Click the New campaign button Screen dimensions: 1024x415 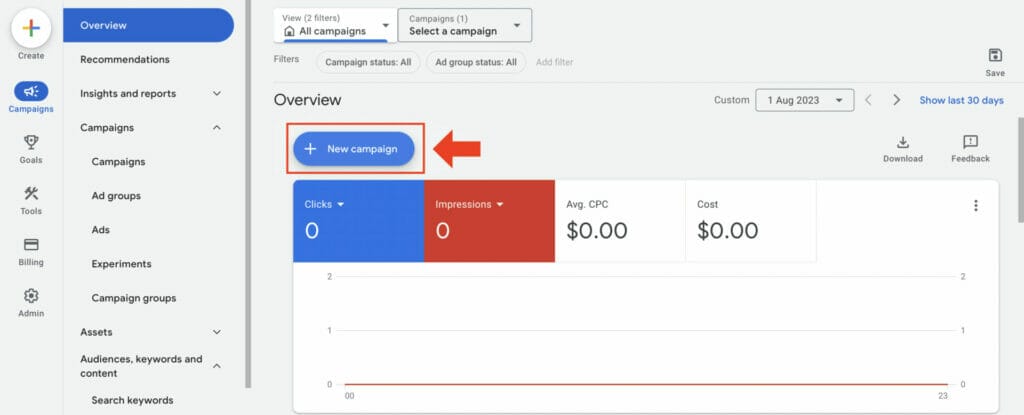tap(353, 149)
